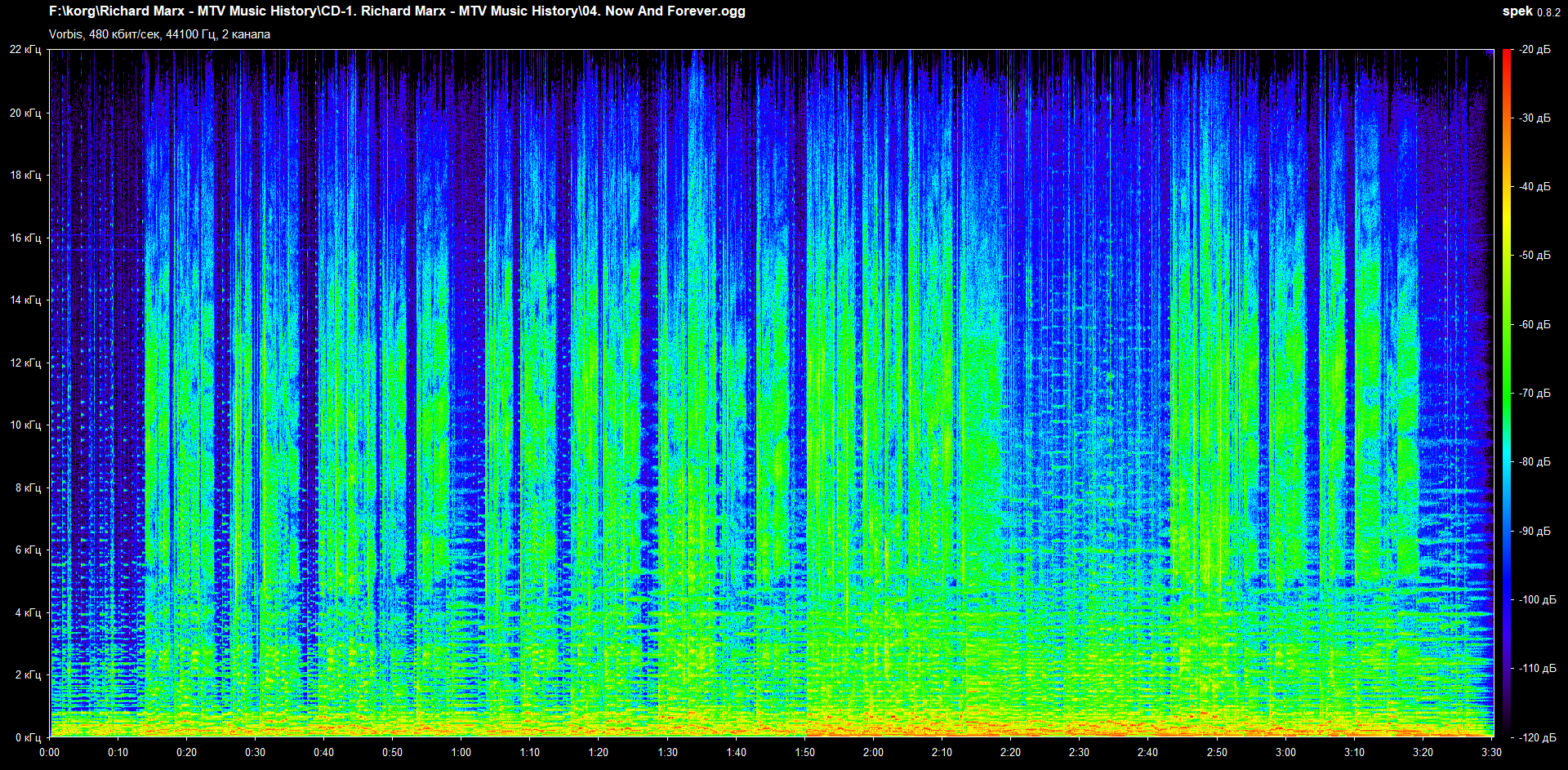
Task: Click the 0 кГц frequency label
Action: pyautogui.click(x=28, y=737)
